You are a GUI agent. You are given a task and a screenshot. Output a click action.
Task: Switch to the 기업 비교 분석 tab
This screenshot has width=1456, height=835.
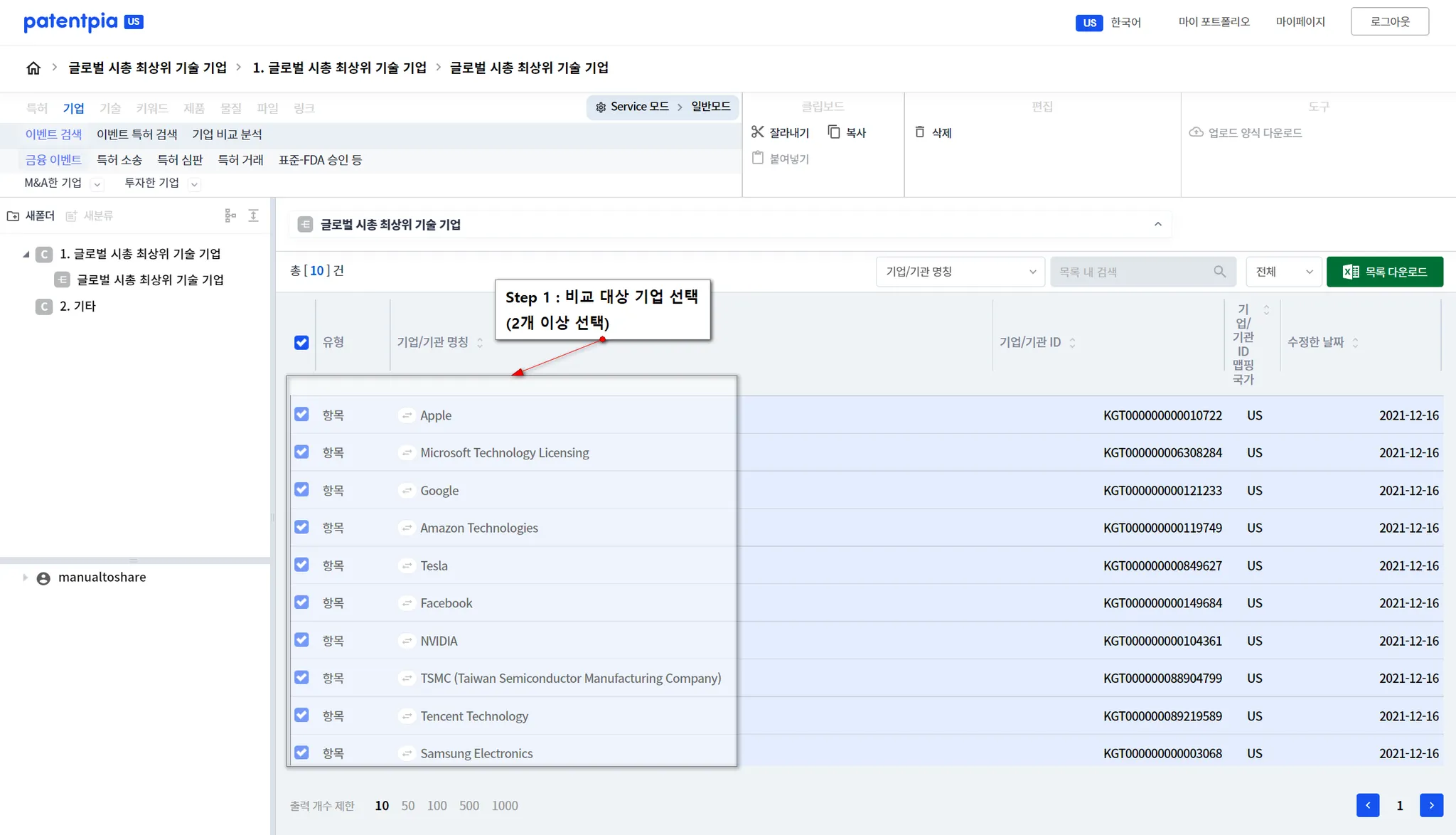(x=227, y=134)
